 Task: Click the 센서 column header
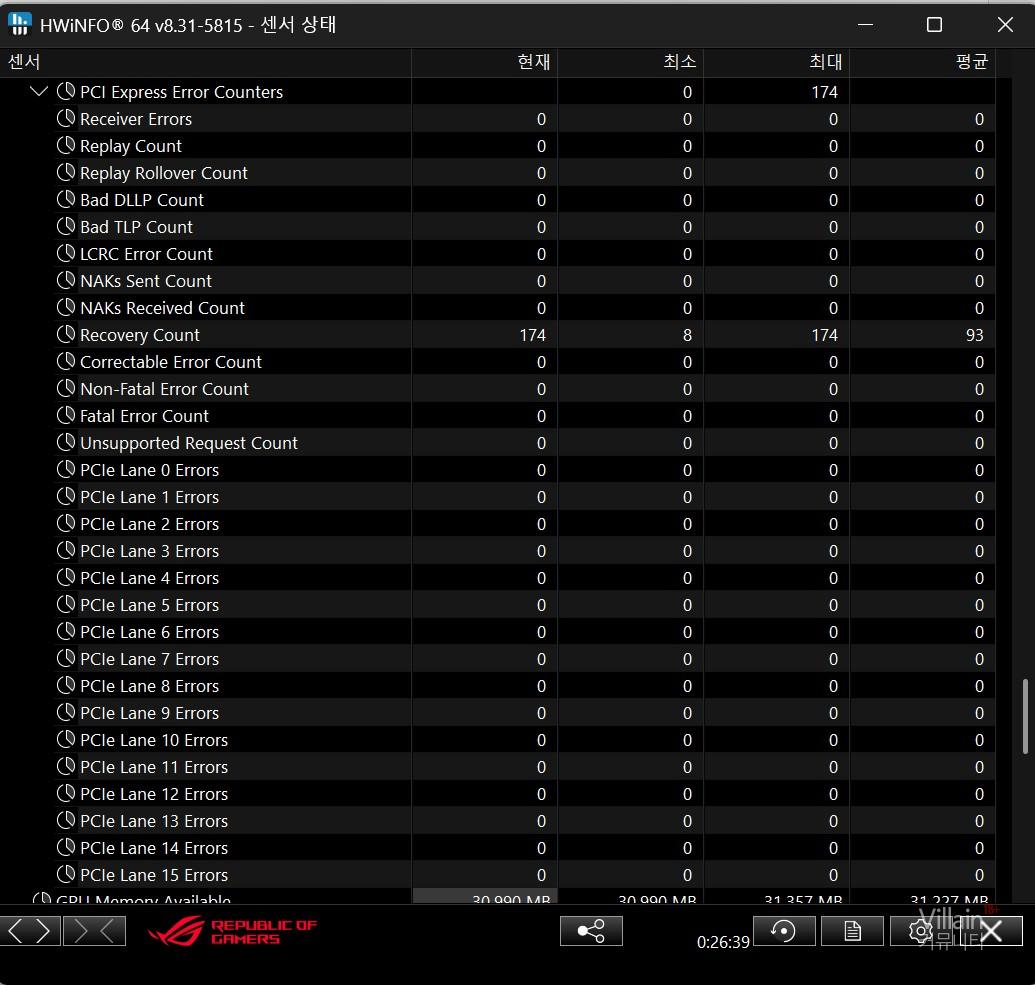pyautogui.click(x=205, y=62)
